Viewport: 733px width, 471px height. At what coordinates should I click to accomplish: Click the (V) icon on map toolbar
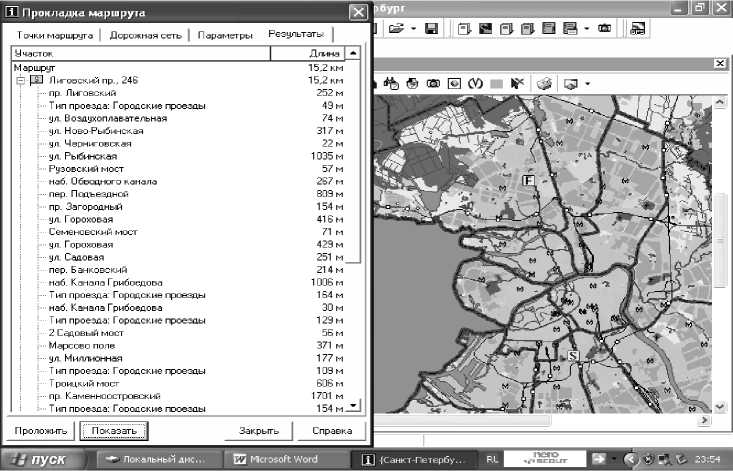coord(476,82)
